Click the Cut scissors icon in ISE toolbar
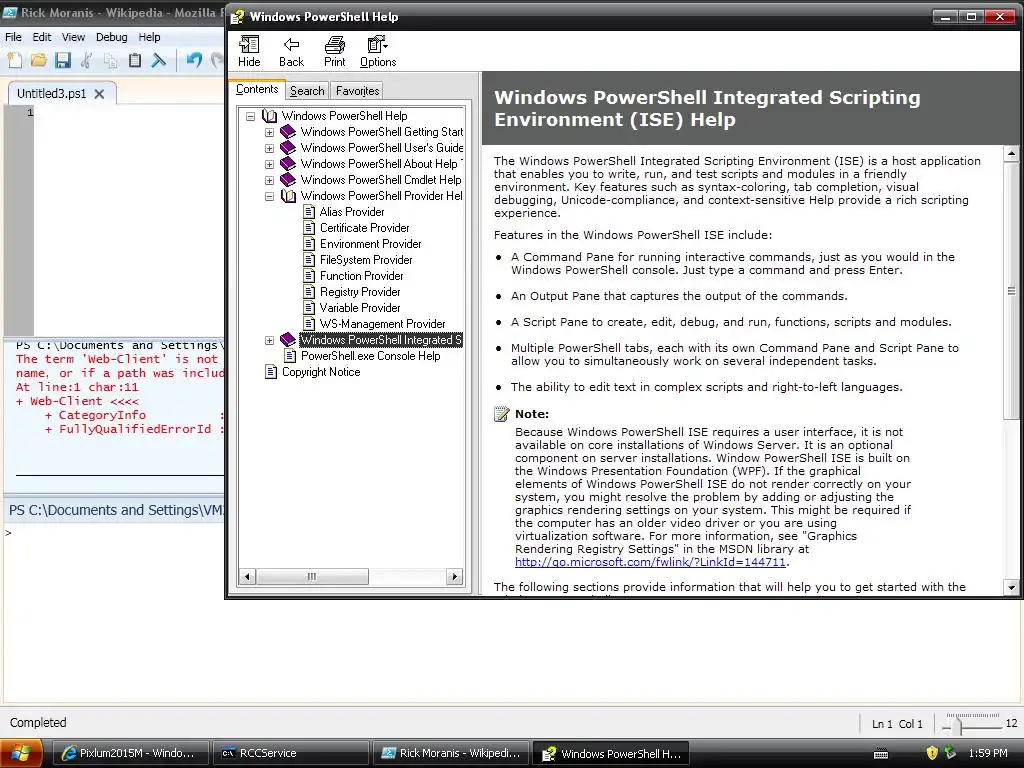 tap(86, 61)
